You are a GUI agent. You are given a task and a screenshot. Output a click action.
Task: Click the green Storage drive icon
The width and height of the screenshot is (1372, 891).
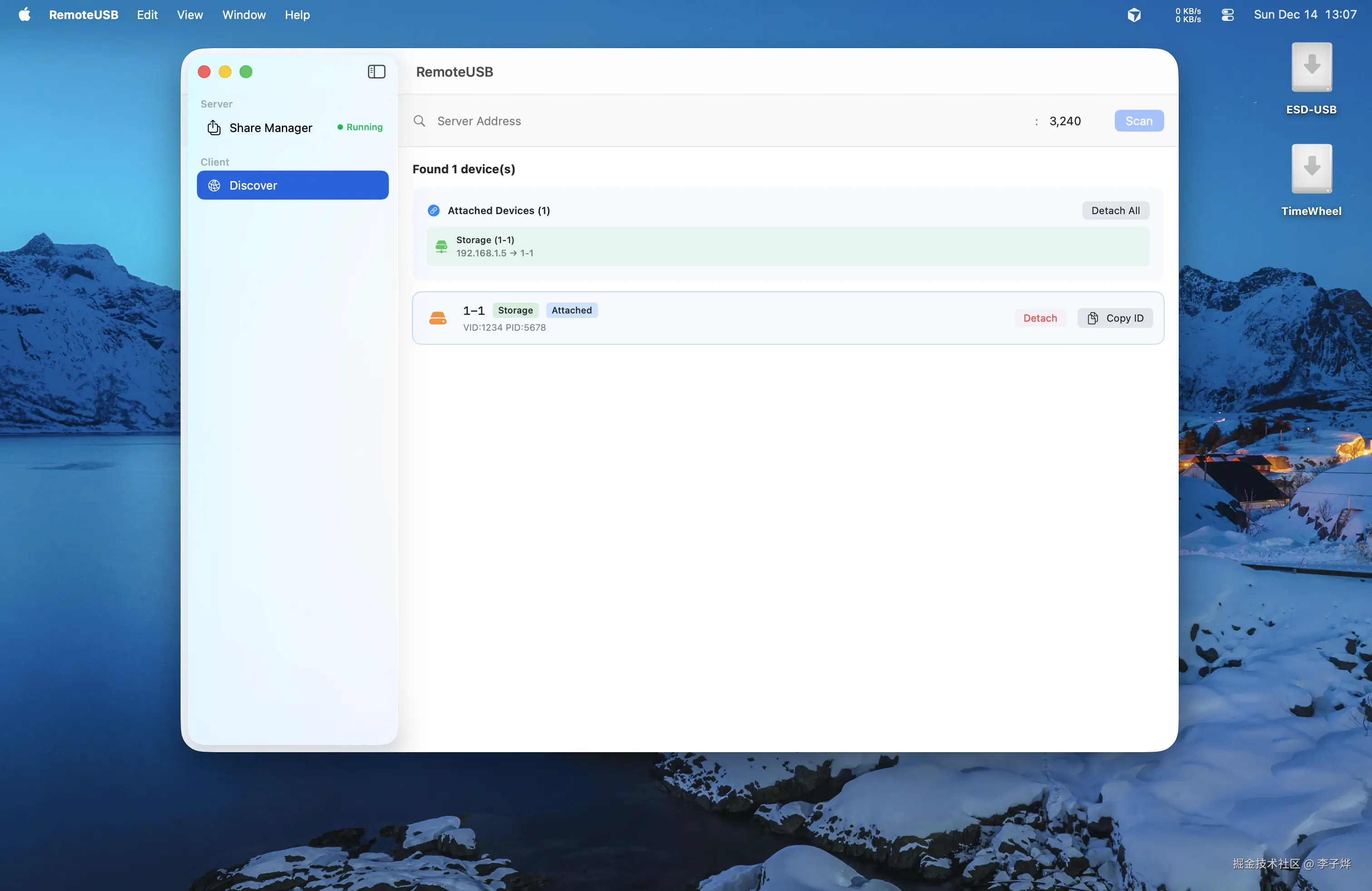point(441,247)
